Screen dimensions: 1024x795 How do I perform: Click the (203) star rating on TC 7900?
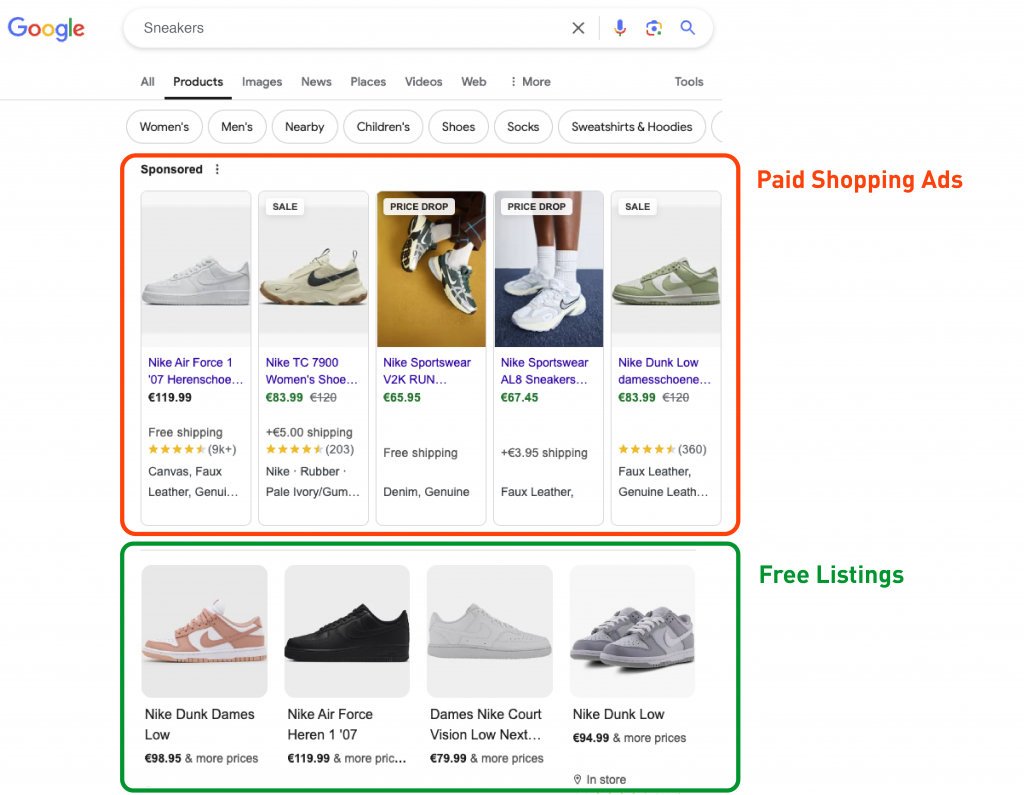point(310,449)
